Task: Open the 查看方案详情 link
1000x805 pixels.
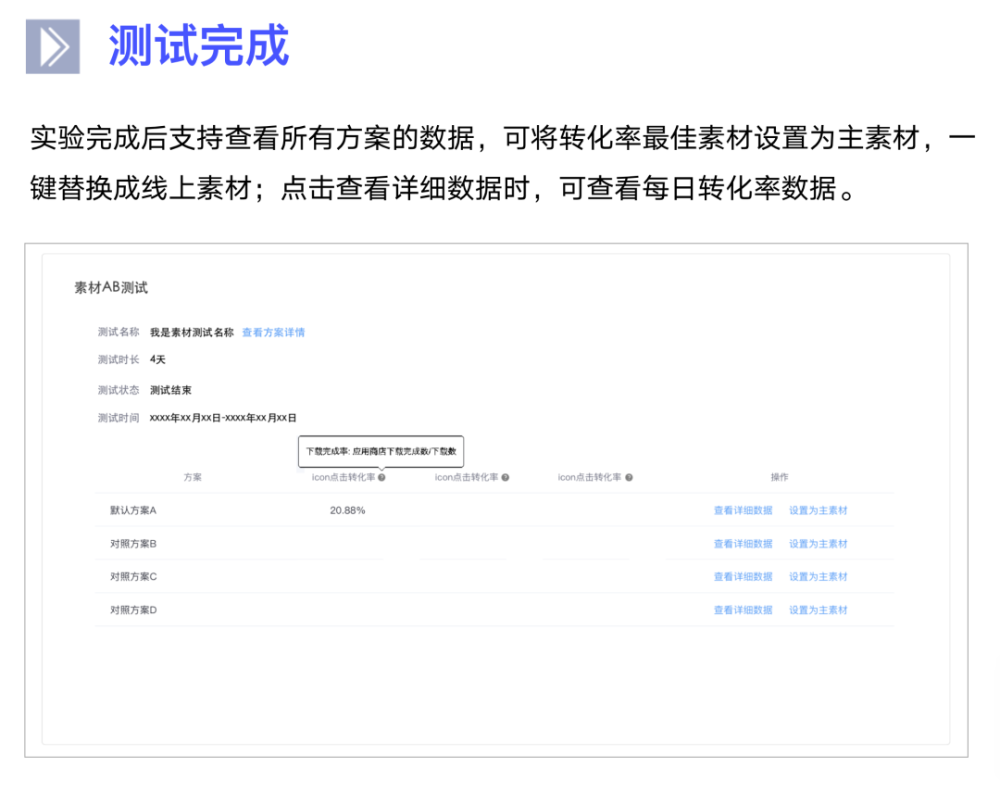Action: pyautogui.click(x=274, y=332)
